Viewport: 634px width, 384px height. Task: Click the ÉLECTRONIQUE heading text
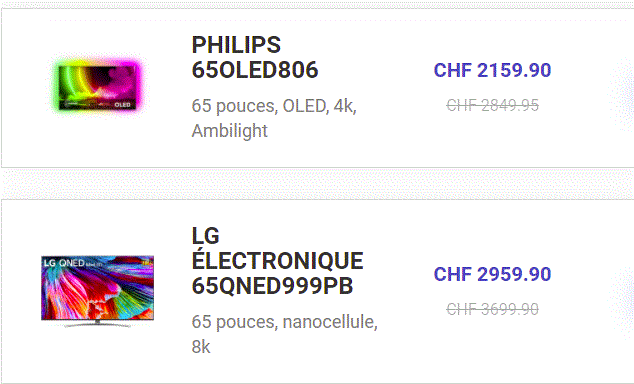click(277, 260)
